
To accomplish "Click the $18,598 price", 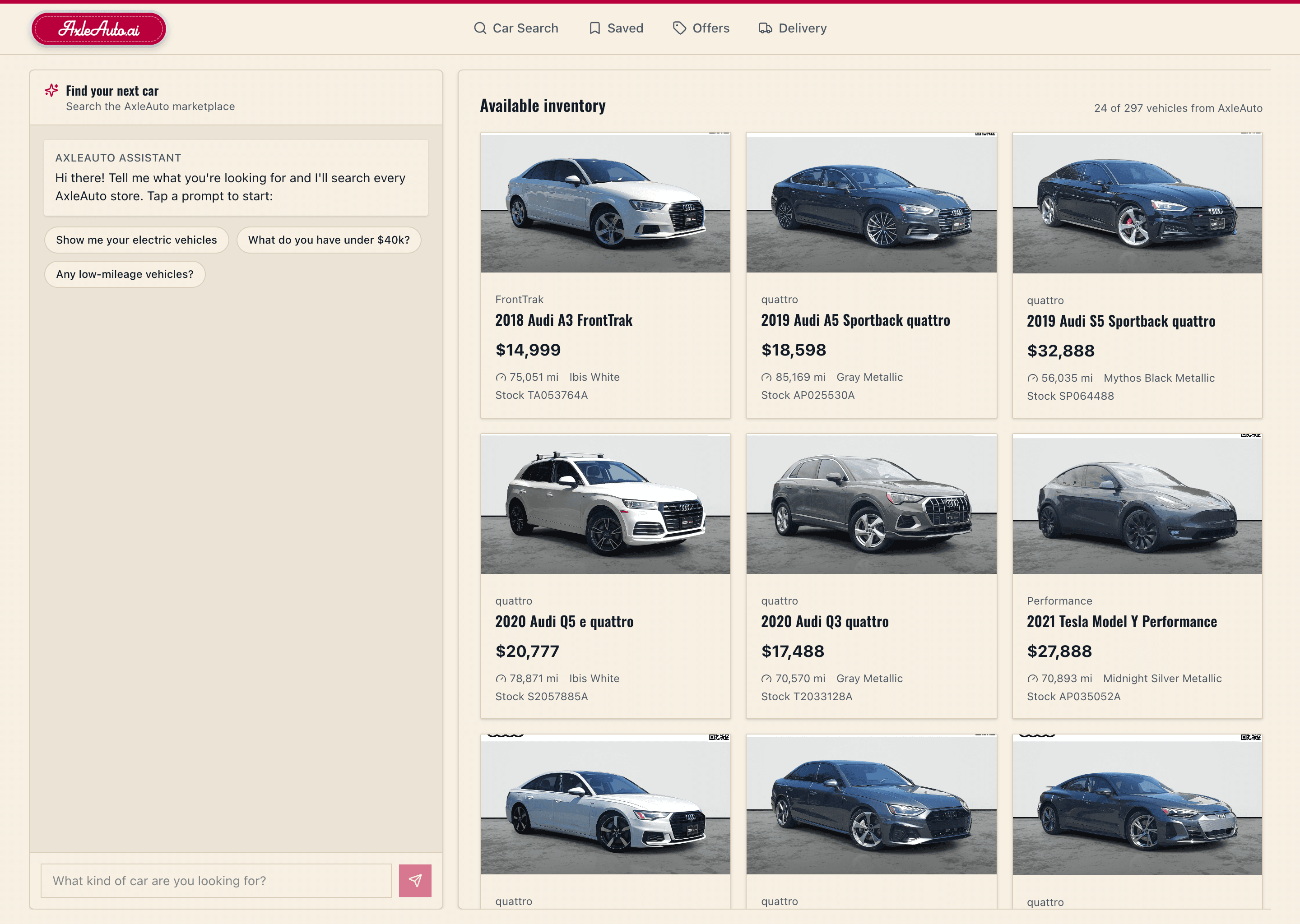I will [x=794, y=350].
